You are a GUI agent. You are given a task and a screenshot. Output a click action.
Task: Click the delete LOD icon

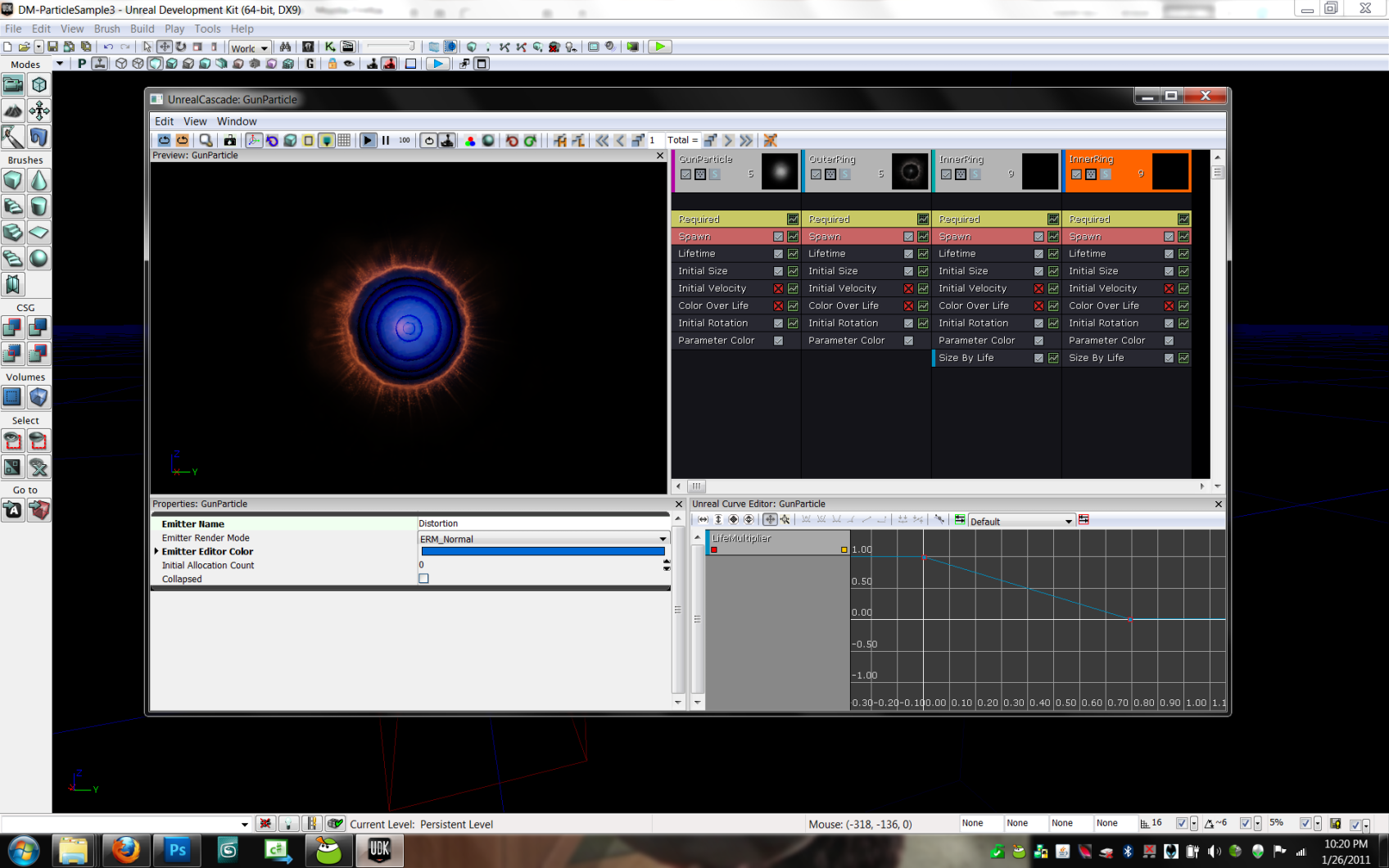pyautogui.click(x=770, y=140)
